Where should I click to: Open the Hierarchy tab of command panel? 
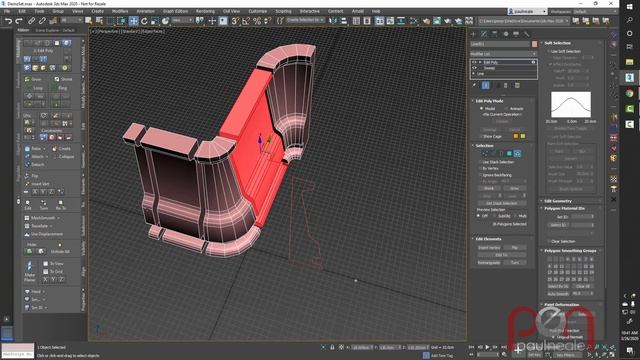click(x=495, y=34)
